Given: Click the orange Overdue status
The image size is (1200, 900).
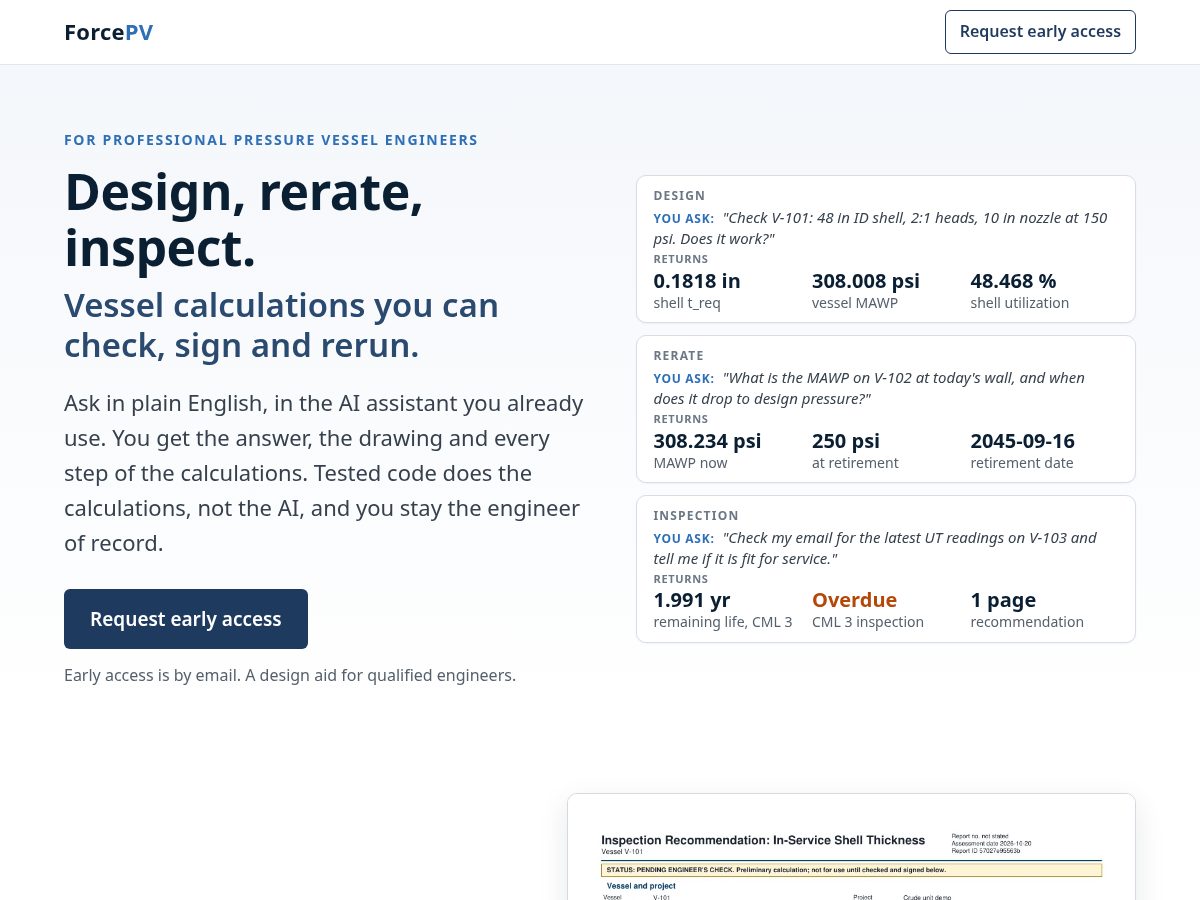Looking at the screenshot, I should [x=854, y=600].
